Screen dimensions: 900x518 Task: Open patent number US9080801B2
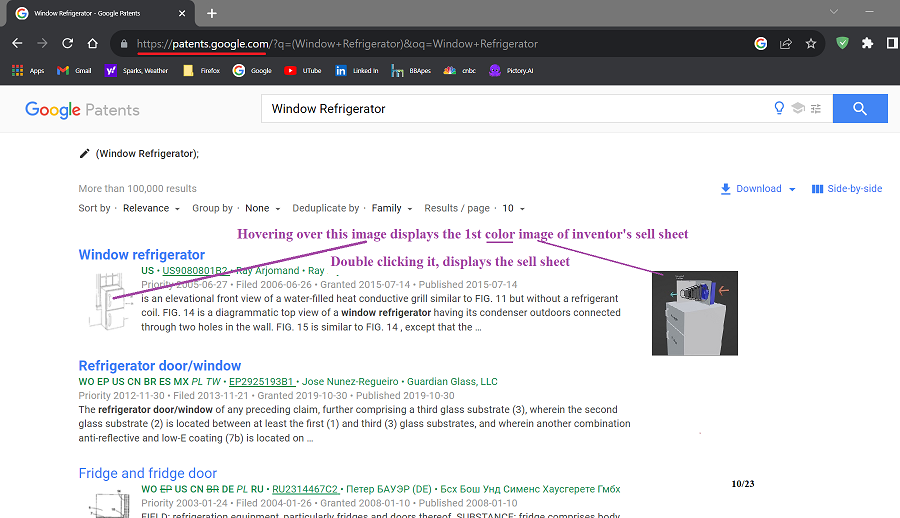[195, 270]
